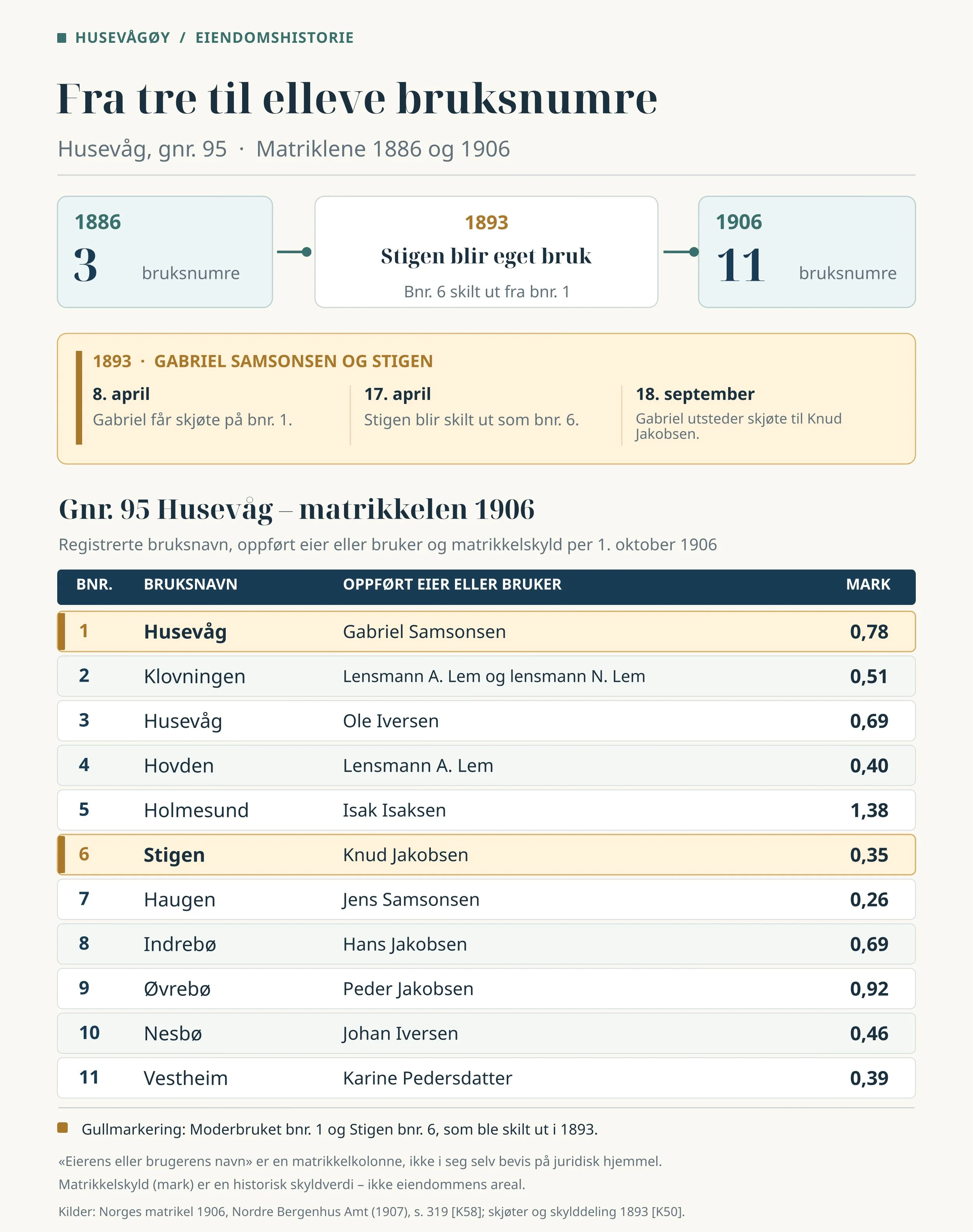This screenshot has width=973, height=1232.
Task: Click the Holmesund bruksnavn cell
Action: (197, 810)
